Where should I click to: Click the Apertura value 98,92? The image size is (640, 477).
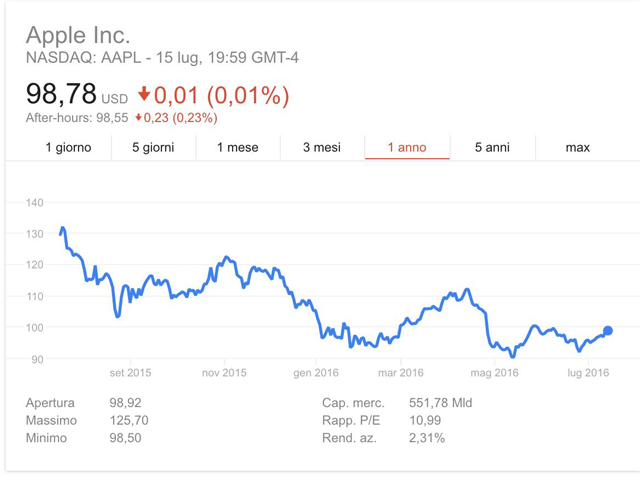click(124, 403)
